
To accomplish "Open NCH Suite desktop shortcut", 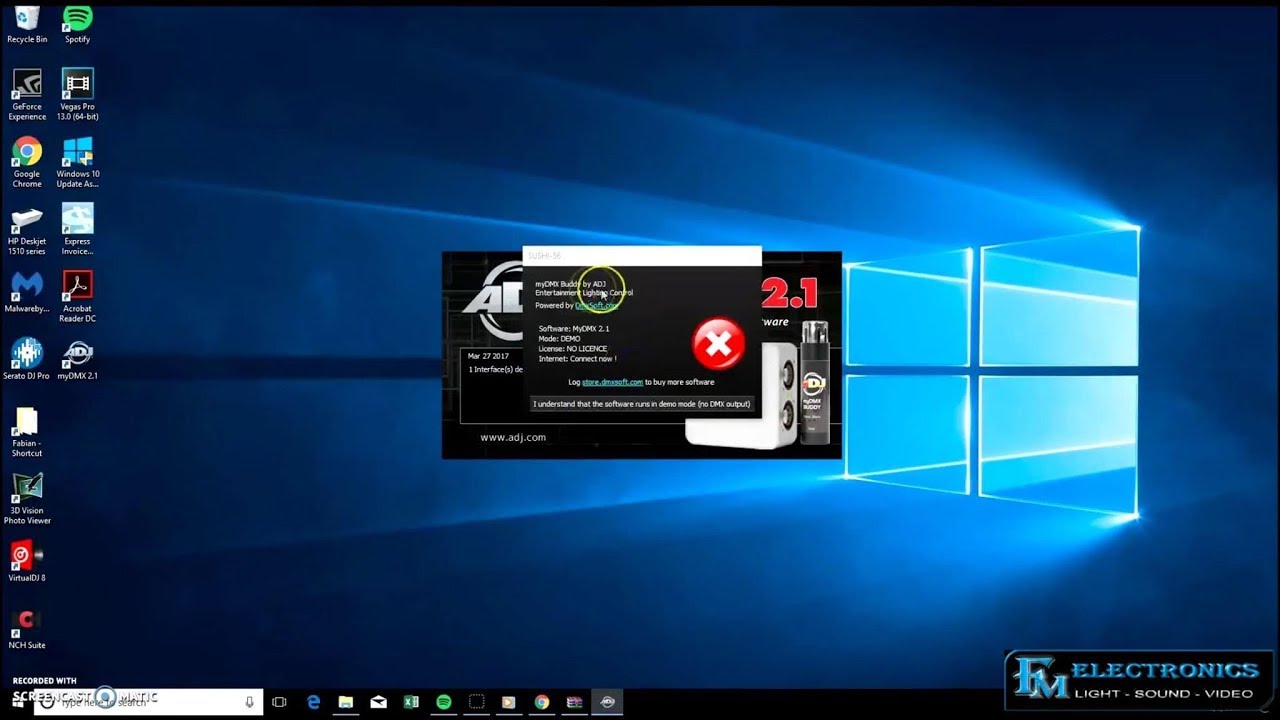I will [27, 628].
